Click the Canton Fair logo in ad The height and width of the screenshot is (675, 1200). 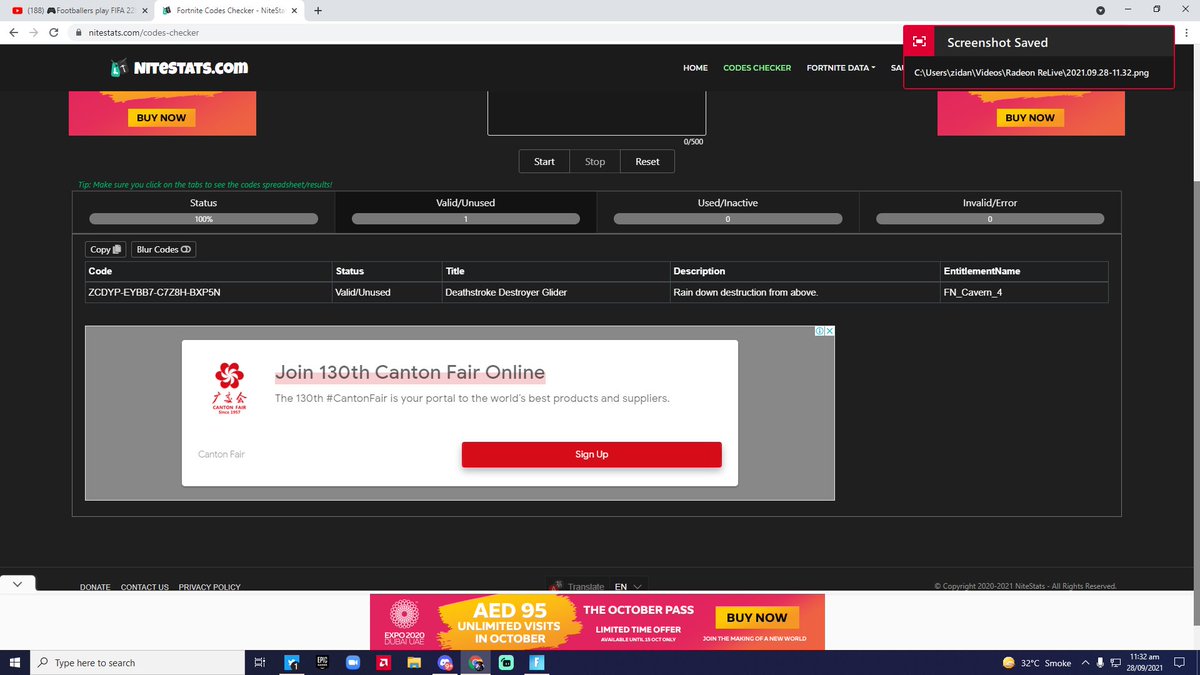pos(229,388)
